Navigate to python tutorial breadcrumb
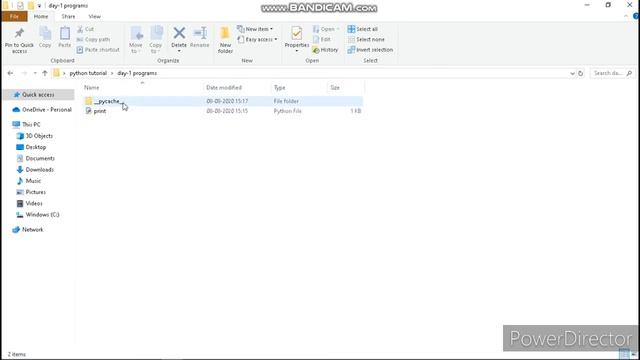This screenshot has height=360, width=640. tap(88, 73)
